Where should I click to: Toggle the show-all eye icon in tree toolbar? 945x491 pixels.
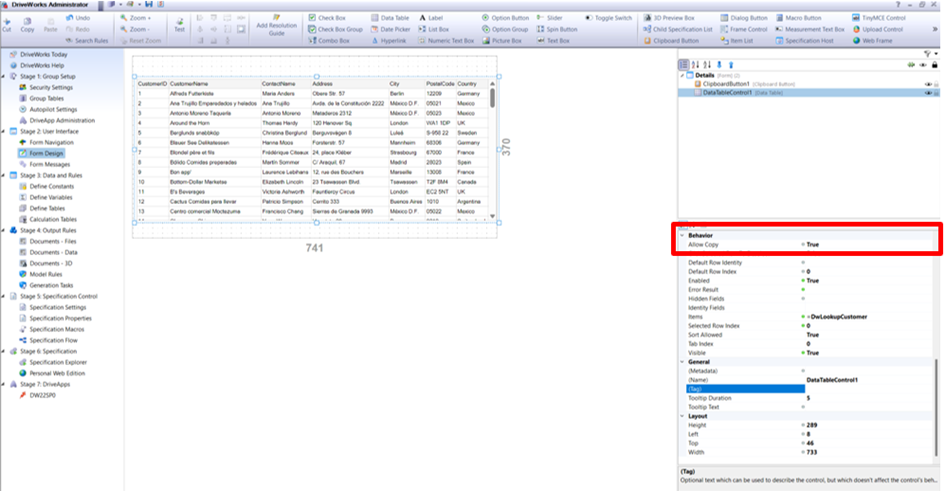(x=923, y=64)
